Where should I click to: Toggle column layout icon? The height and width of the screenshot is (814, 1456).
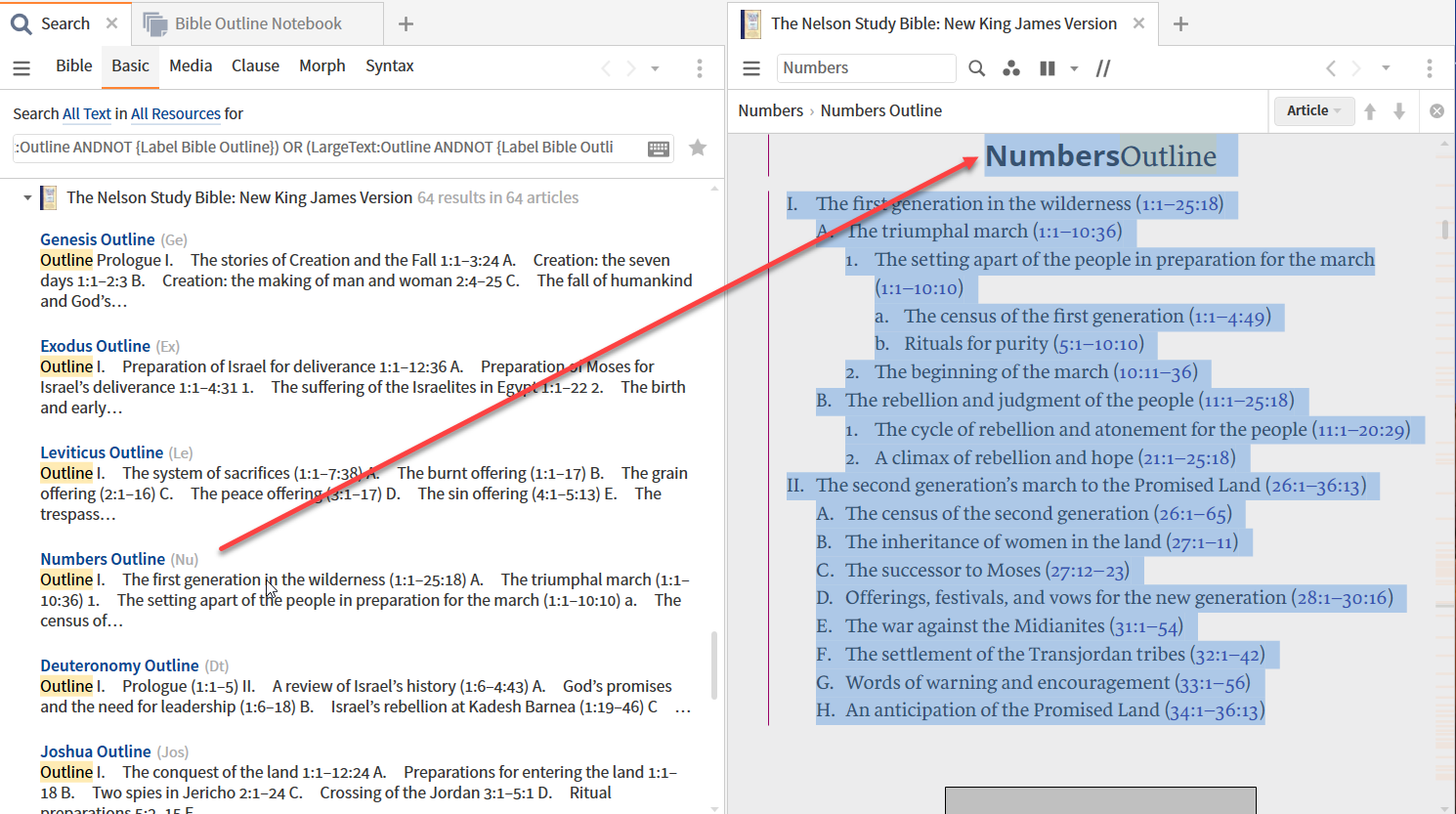tap(1048, 68)
